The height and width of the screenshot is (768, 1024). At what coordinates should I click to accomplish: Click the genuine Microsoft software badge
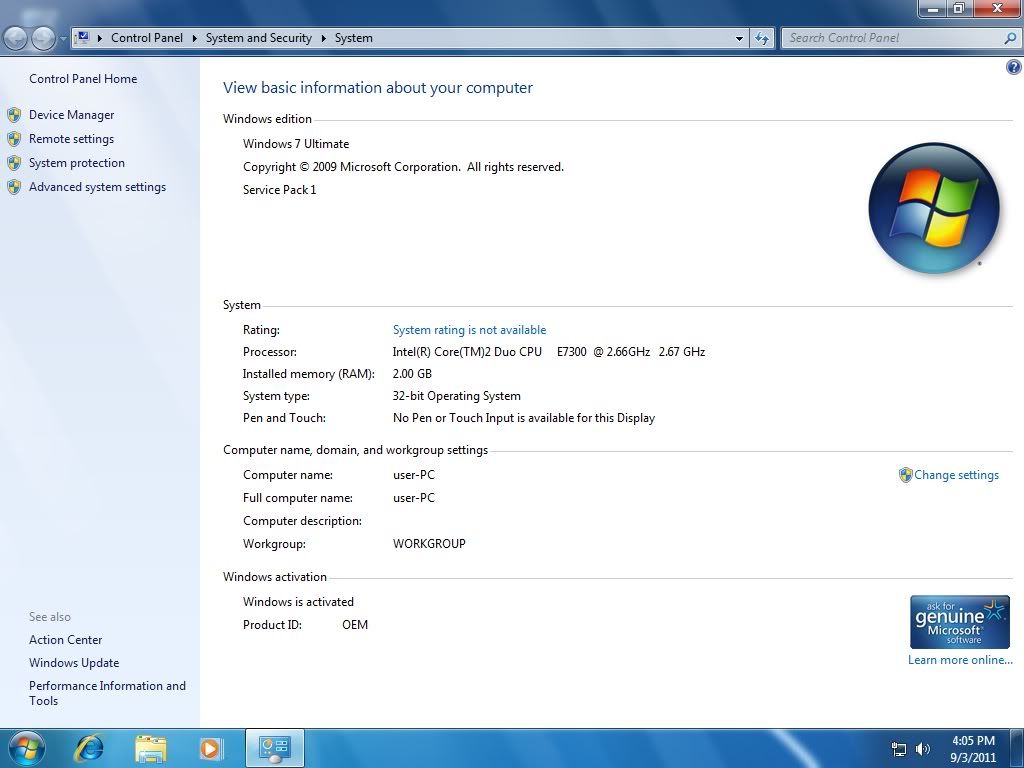959,622
